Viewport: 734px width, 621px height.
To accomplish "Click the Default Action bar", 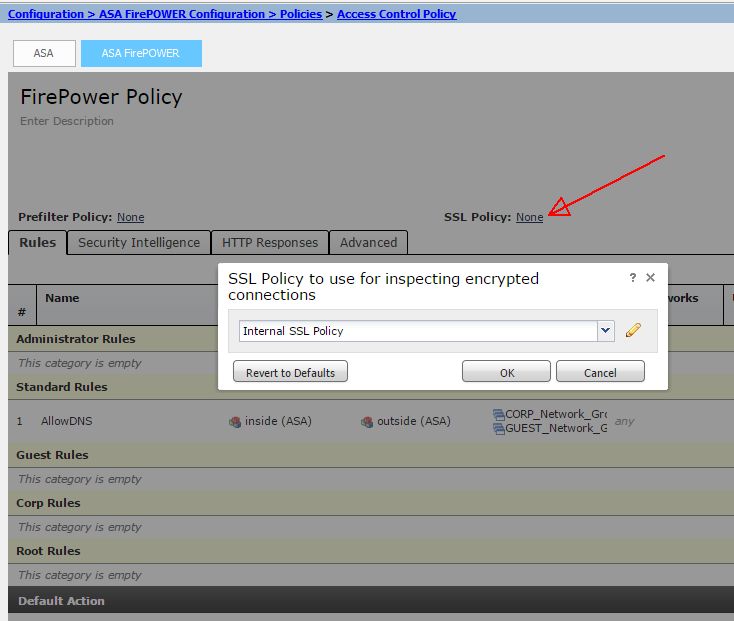I will 371,600.
